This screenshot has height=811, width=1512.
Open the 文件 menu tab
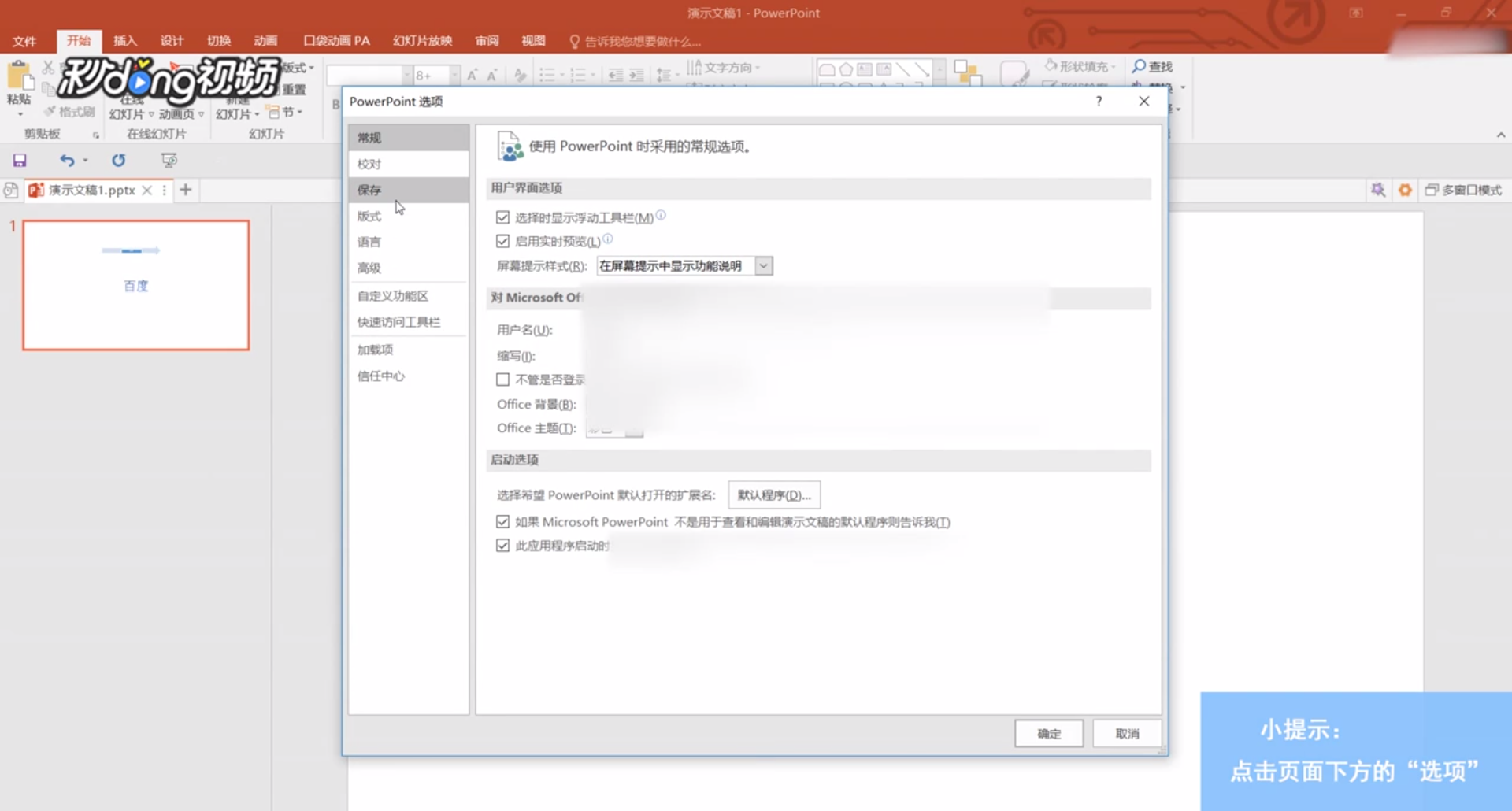click(x=24, y=41)
